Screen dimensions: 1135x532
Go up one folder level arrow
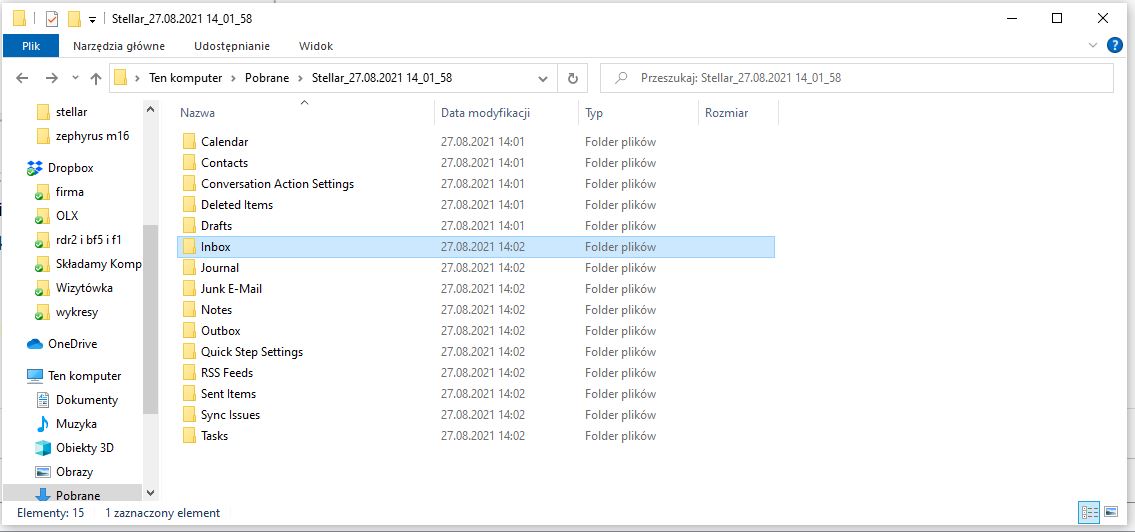96,78
